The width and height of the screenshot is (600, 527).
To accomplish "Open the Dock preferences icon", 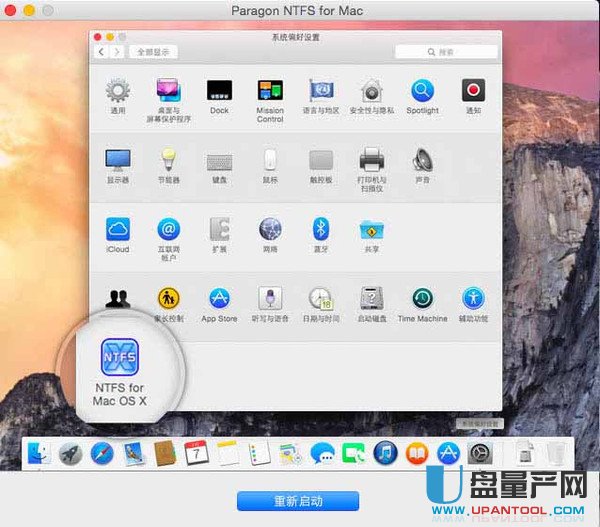I will pyautogui.click(x=219, y=91).
